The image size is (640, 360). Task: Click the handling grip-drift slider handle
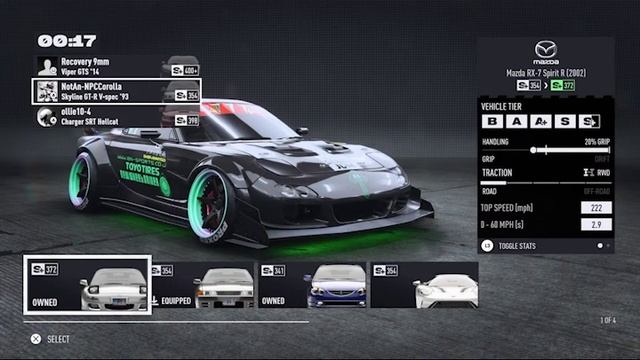533,150
